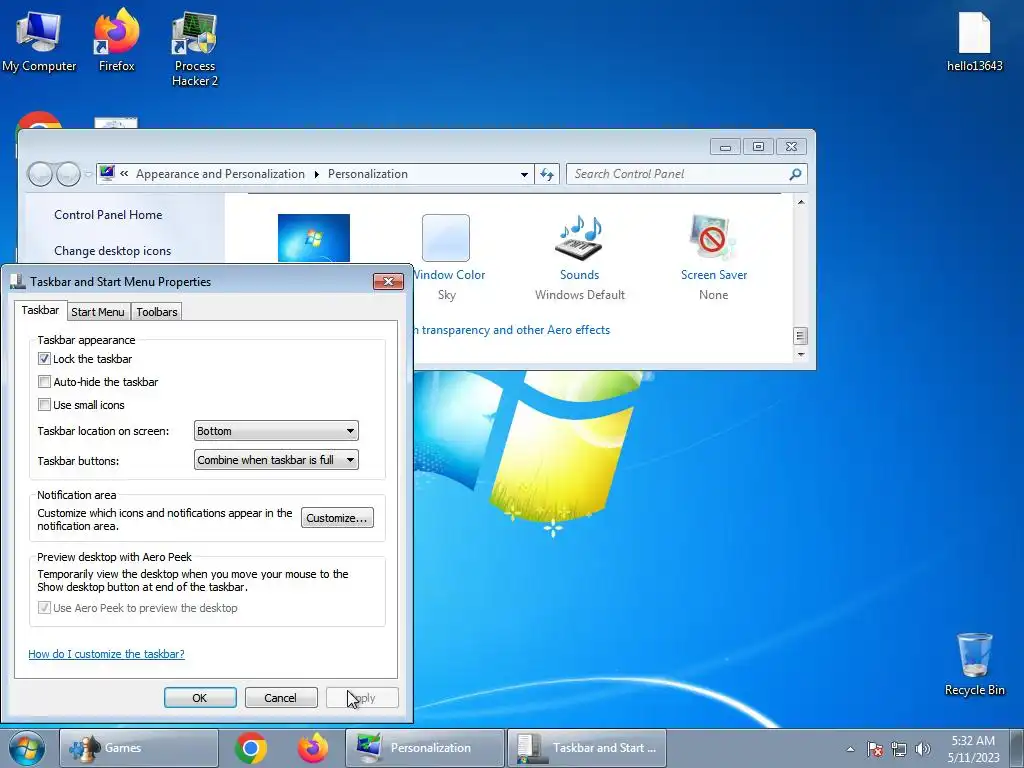Go back in Control Panel window
Viewport: 1024px width, 768px height.
40,174
